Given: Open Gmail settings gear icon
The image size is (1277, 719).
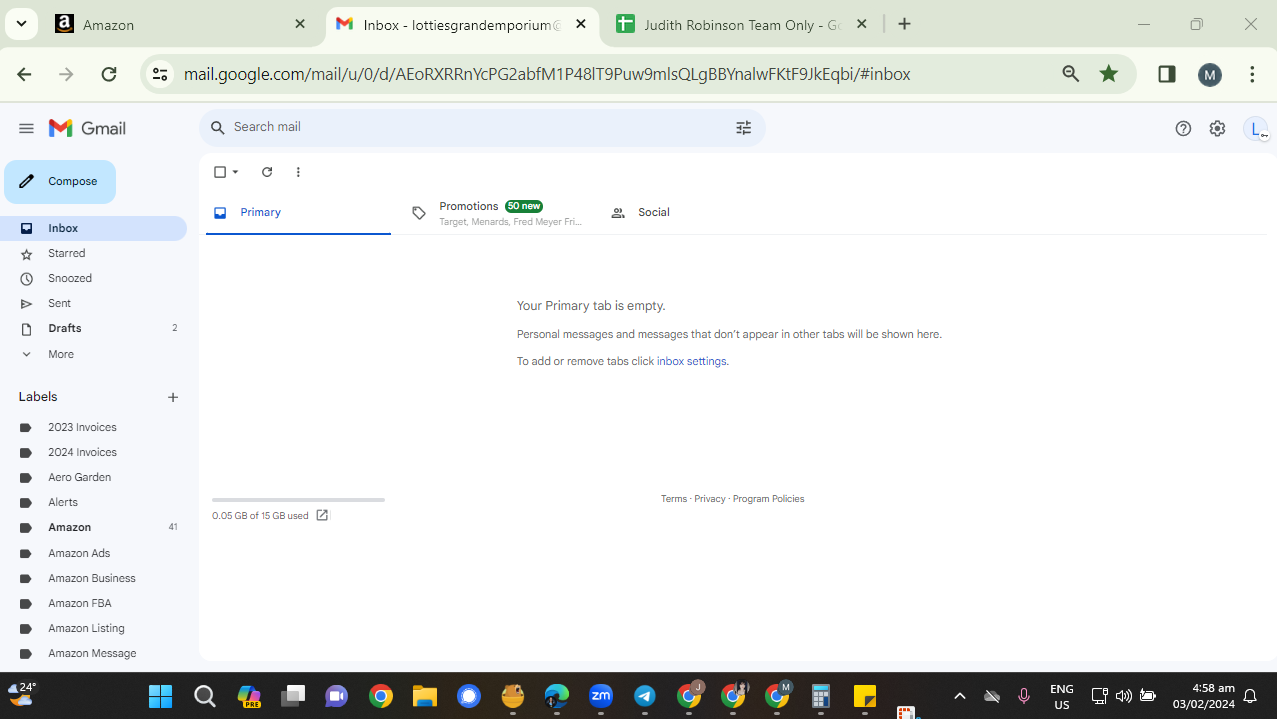Looking at the screenshot, I should pos(1217,128).
